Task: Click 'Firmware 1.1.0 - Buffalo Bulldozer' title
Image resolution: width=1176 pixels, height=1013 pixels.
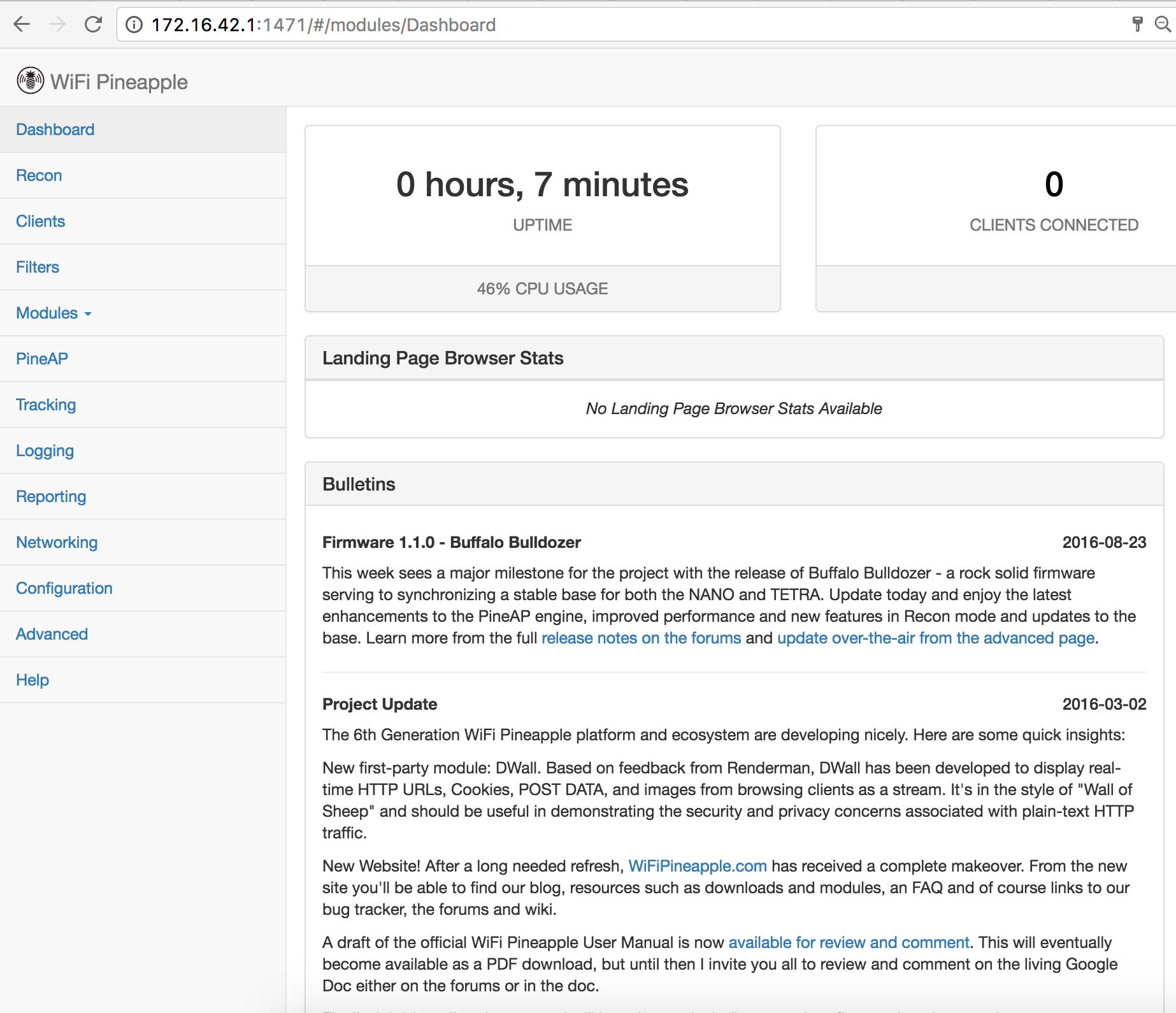Action: click(452, 542)
